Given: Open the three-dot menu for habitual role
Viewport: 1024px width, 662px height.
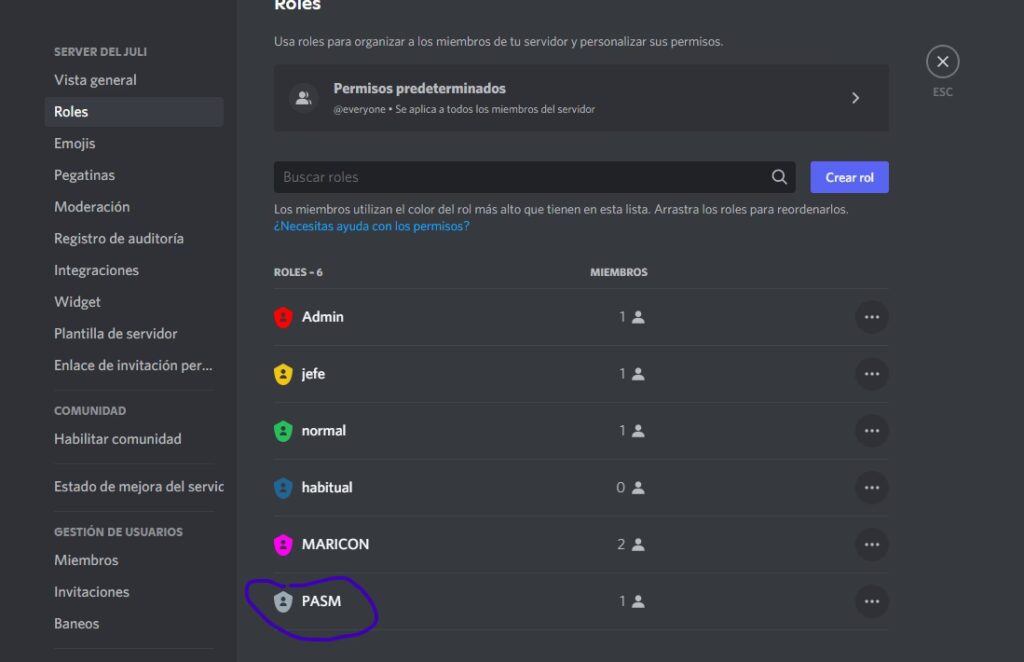Looking at the screenshot, I should coord(871,488).
